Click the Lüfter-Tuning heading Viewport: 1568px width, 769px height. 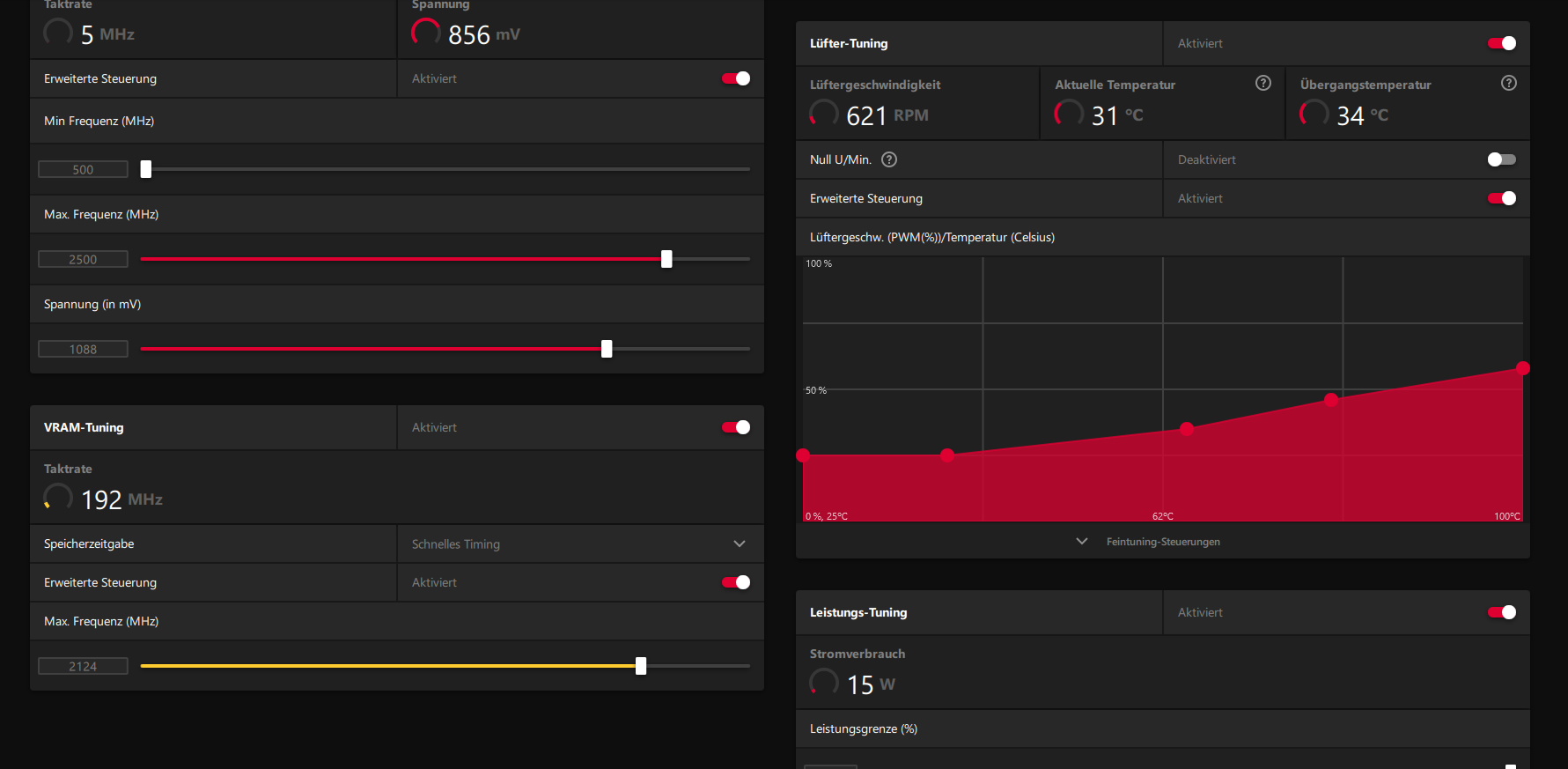(x=849, y=43)
